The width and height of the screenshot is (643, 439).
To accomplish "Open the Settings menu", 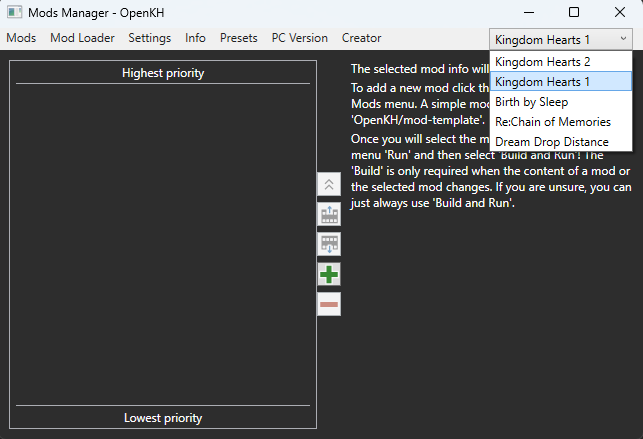I will click(150, 38).
